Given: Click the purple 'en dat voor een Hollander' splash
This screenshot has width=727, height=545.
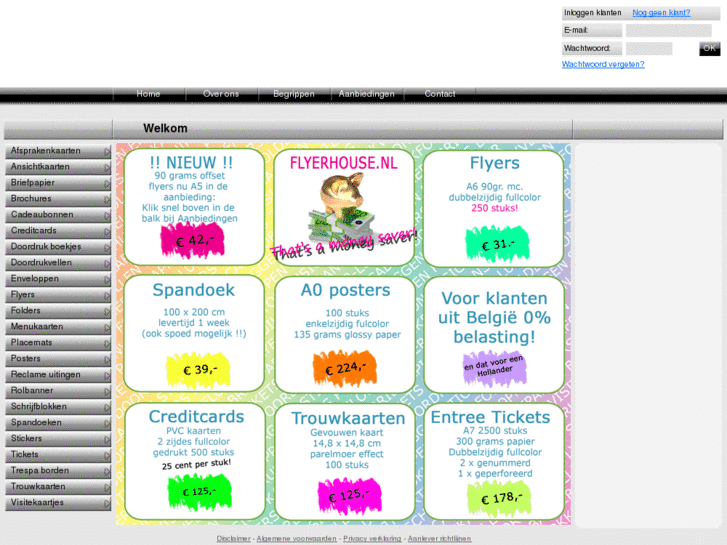Looking at the screenshot, I should [x=494, y=367].
